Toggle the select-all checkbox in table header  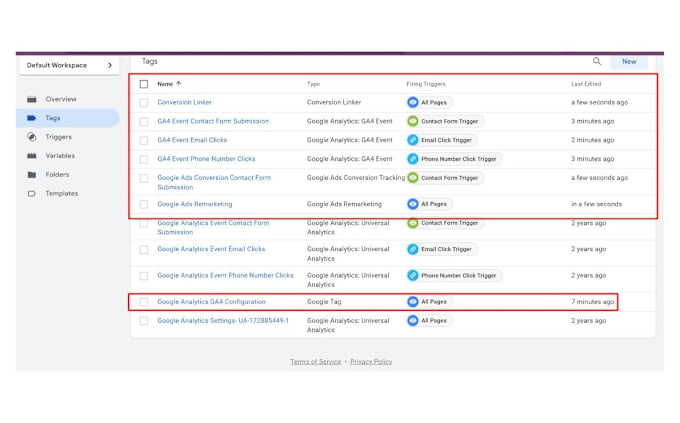pyautogui.click(x=144, y=84)
